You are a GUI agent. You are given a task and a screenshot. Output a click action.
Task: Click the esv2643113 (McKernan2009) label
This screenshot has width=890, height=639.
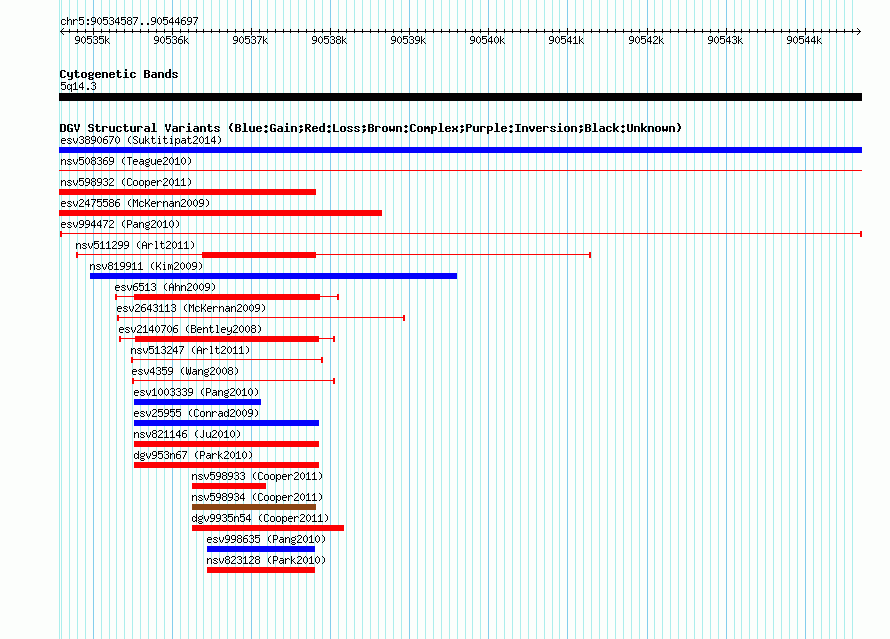click(191, 308)
